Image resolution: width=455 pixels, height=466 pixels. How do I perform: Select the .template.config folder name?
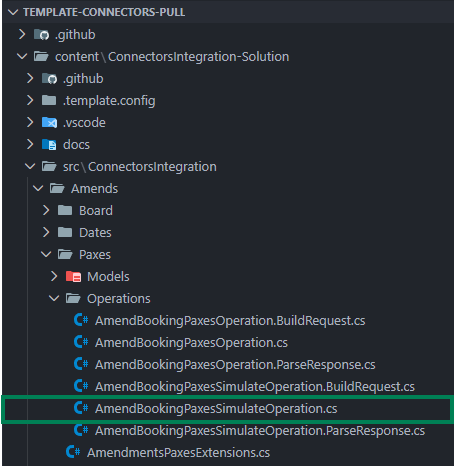tap(109, 101)
